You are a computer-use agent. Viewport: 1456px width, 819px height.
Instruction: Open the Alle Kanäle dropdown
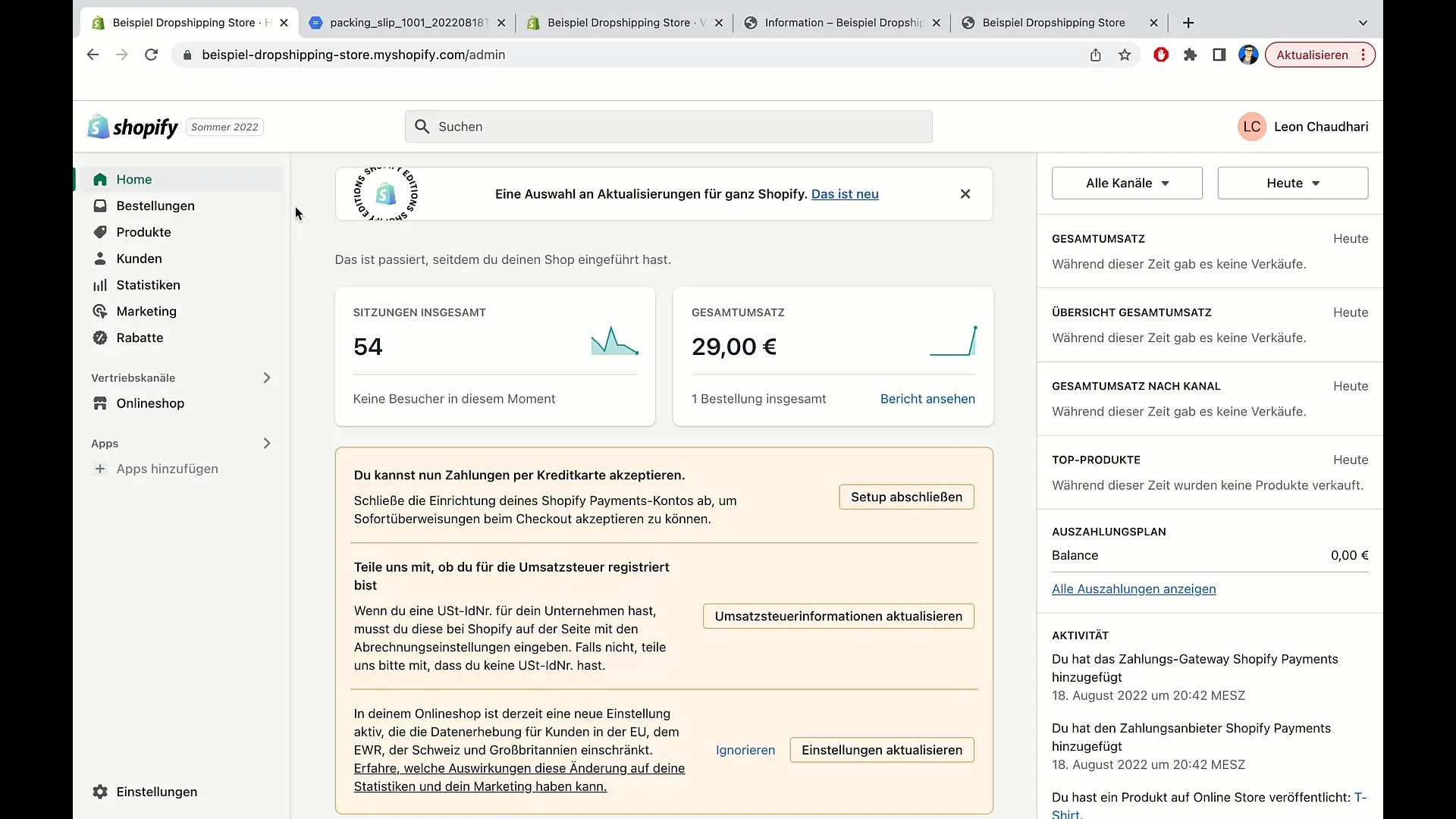tap(1127, 183)
